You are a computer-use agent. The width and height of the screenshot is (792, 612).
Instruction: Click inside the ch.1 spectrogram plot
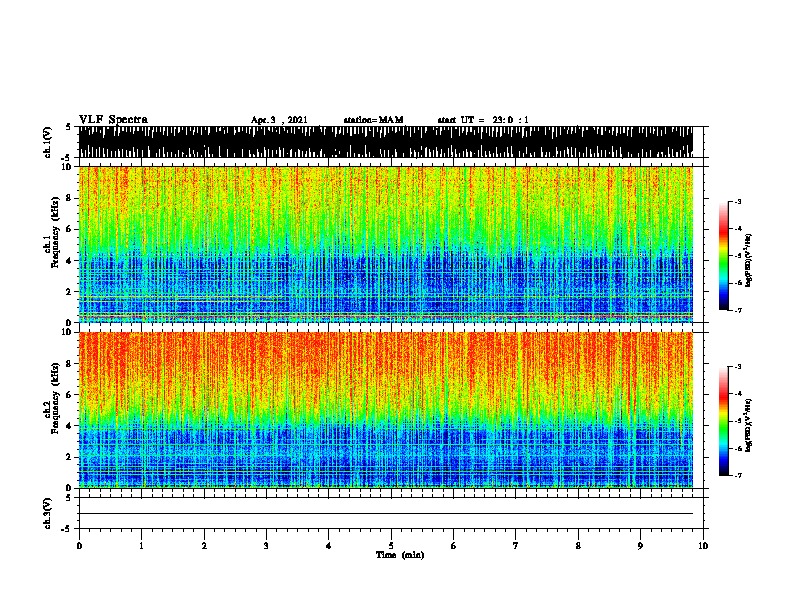[386, 244]
